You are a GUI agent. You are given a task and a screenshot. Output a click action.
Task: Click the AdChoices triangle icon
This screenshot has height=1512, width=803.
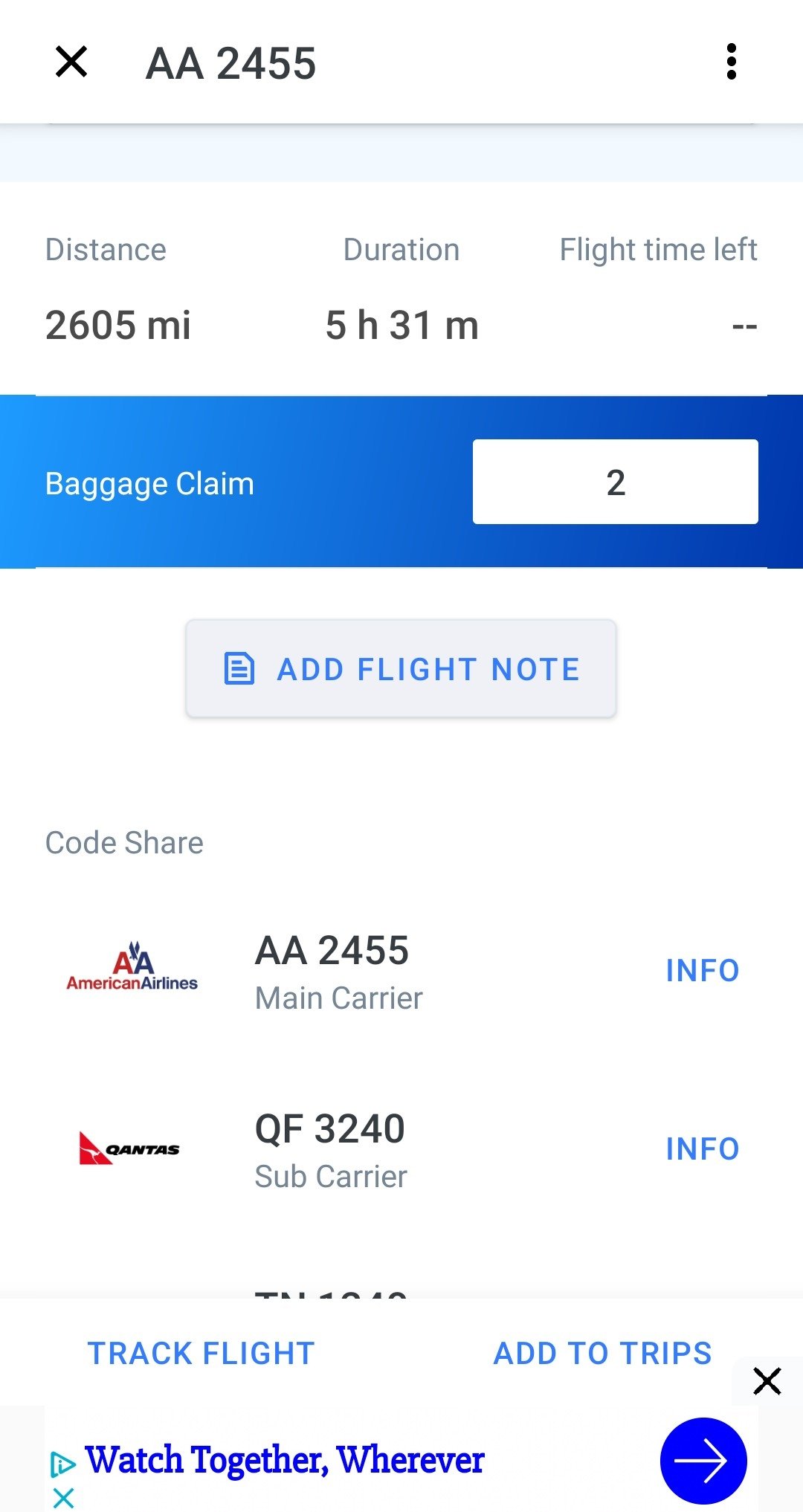pyautogui.click(x=62, y=1464)
